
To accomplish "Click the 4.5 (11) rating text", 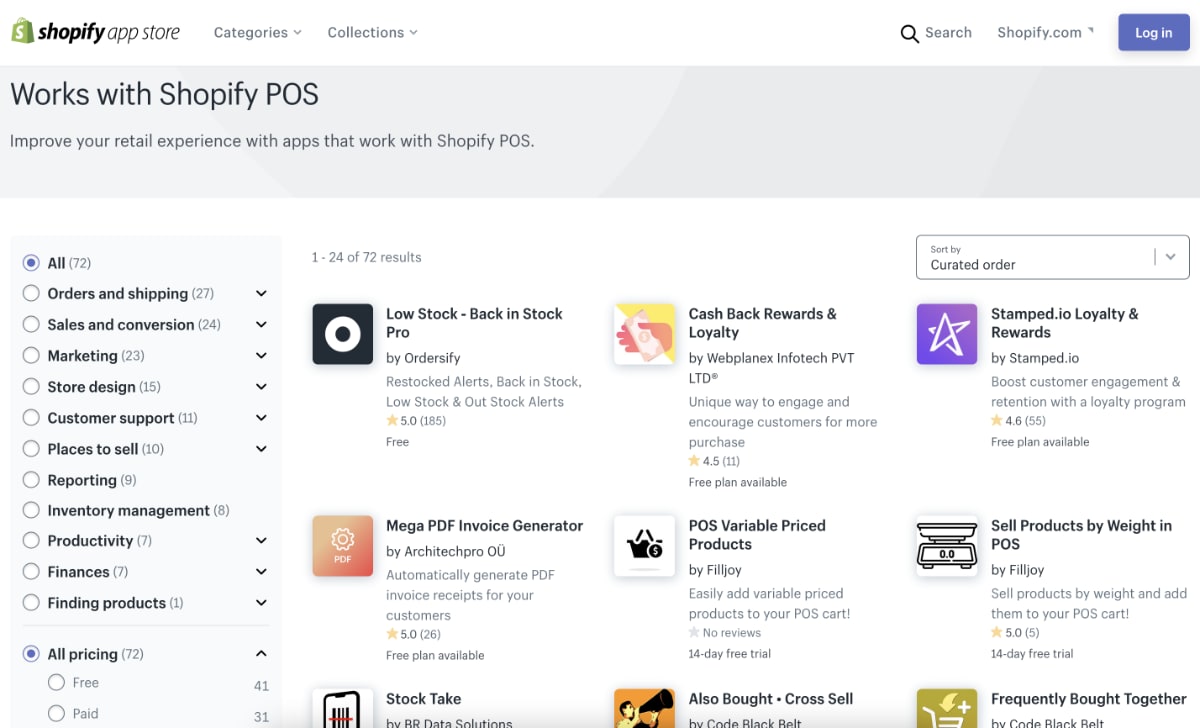I will (x=714, y=461).
